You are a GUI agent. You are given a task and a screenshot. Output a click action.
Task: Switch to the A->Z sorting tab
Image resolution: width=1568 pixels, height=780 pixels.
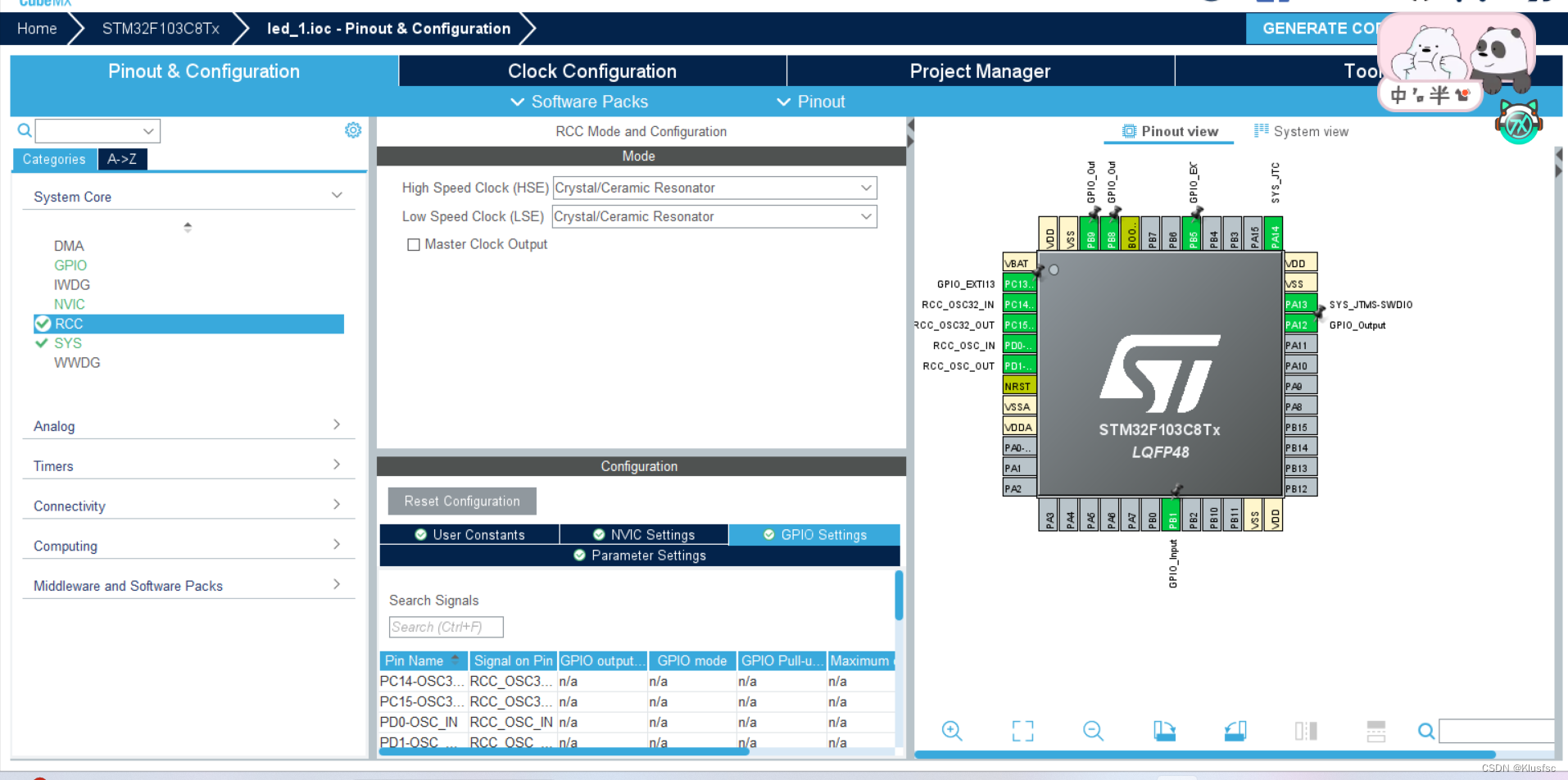[x=122, y=159]
